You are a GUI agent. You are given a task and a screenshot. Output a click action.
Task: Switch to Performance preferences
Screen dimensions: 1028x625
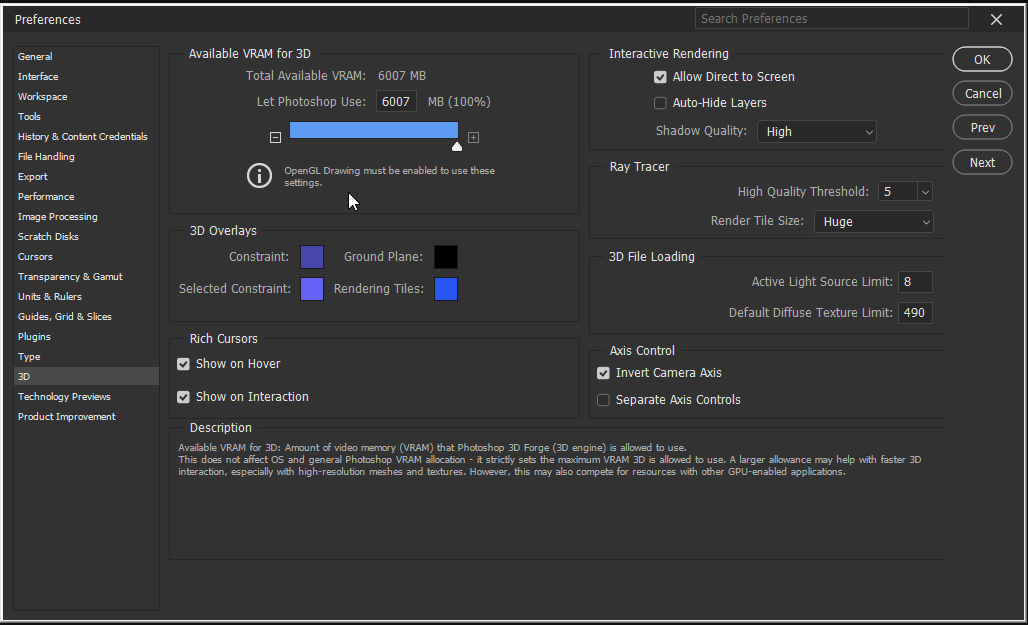click(46, 196)
